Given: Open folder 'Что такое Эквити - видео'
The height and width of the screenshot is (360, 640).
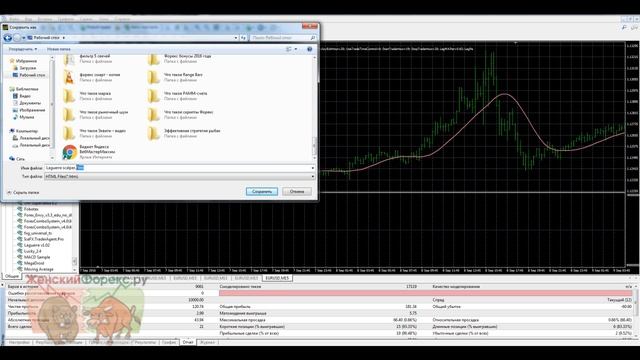Looking at the screenshot, I should pos(95,133).
